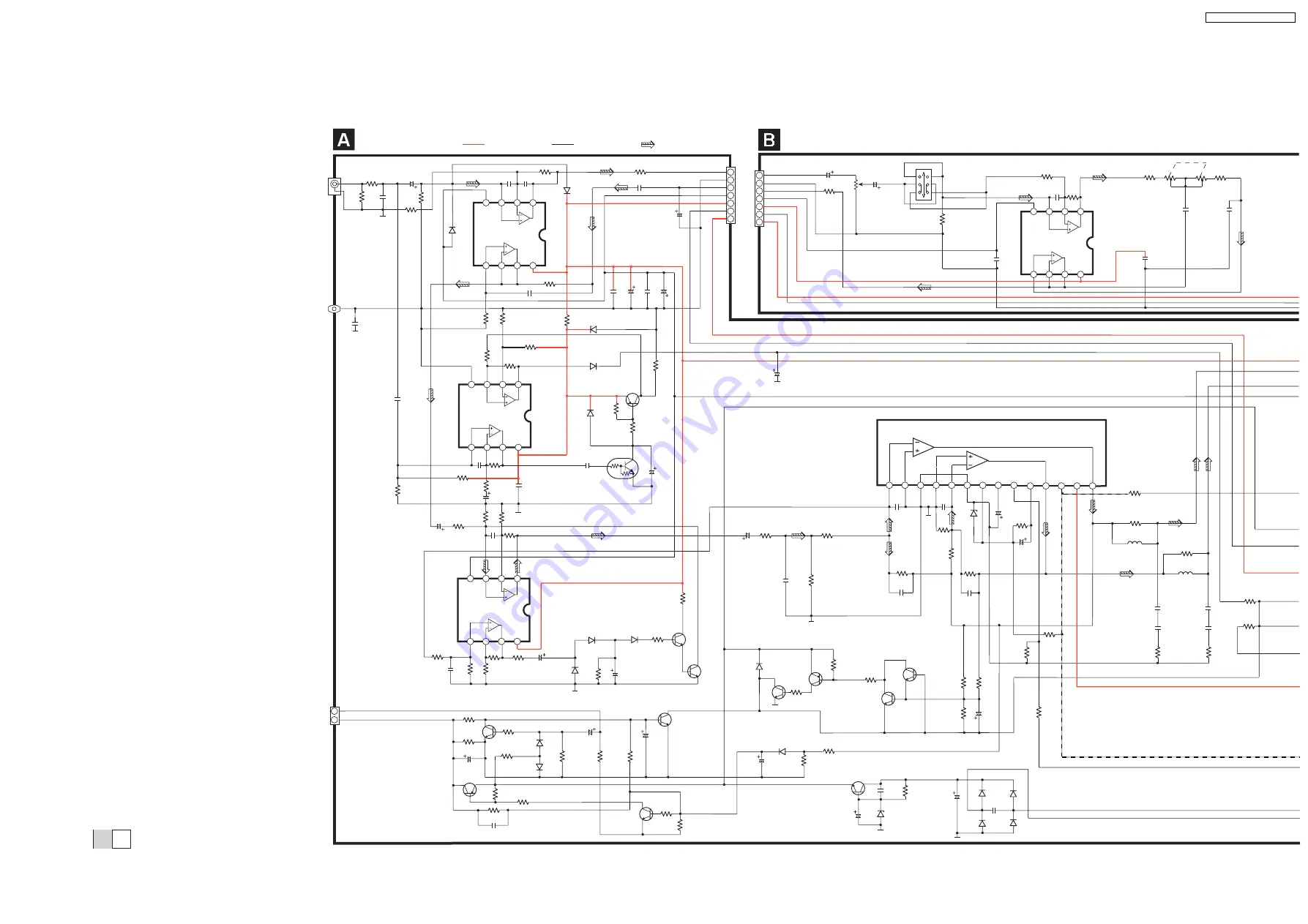The image size is (1308, 924).
Task: Click the coaxial input jack in section A
Action: coord(335,186)
